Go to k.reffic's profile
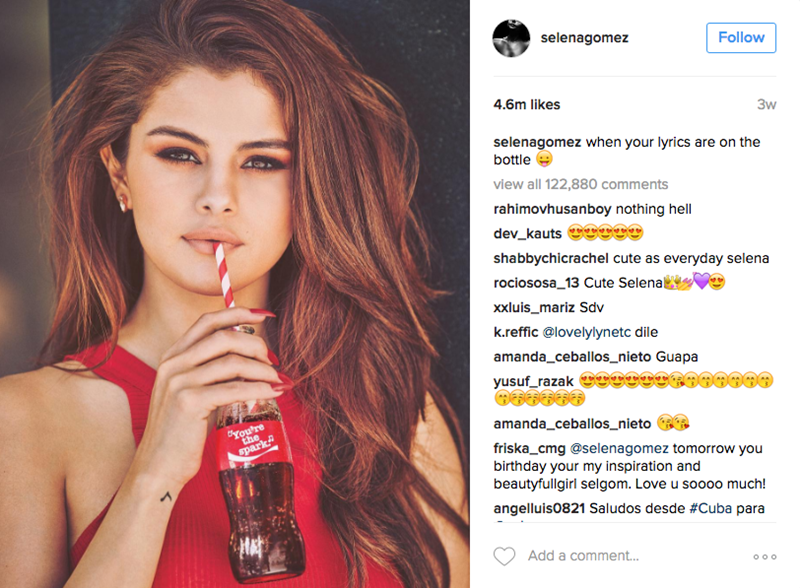 click(x=516, y=332)
